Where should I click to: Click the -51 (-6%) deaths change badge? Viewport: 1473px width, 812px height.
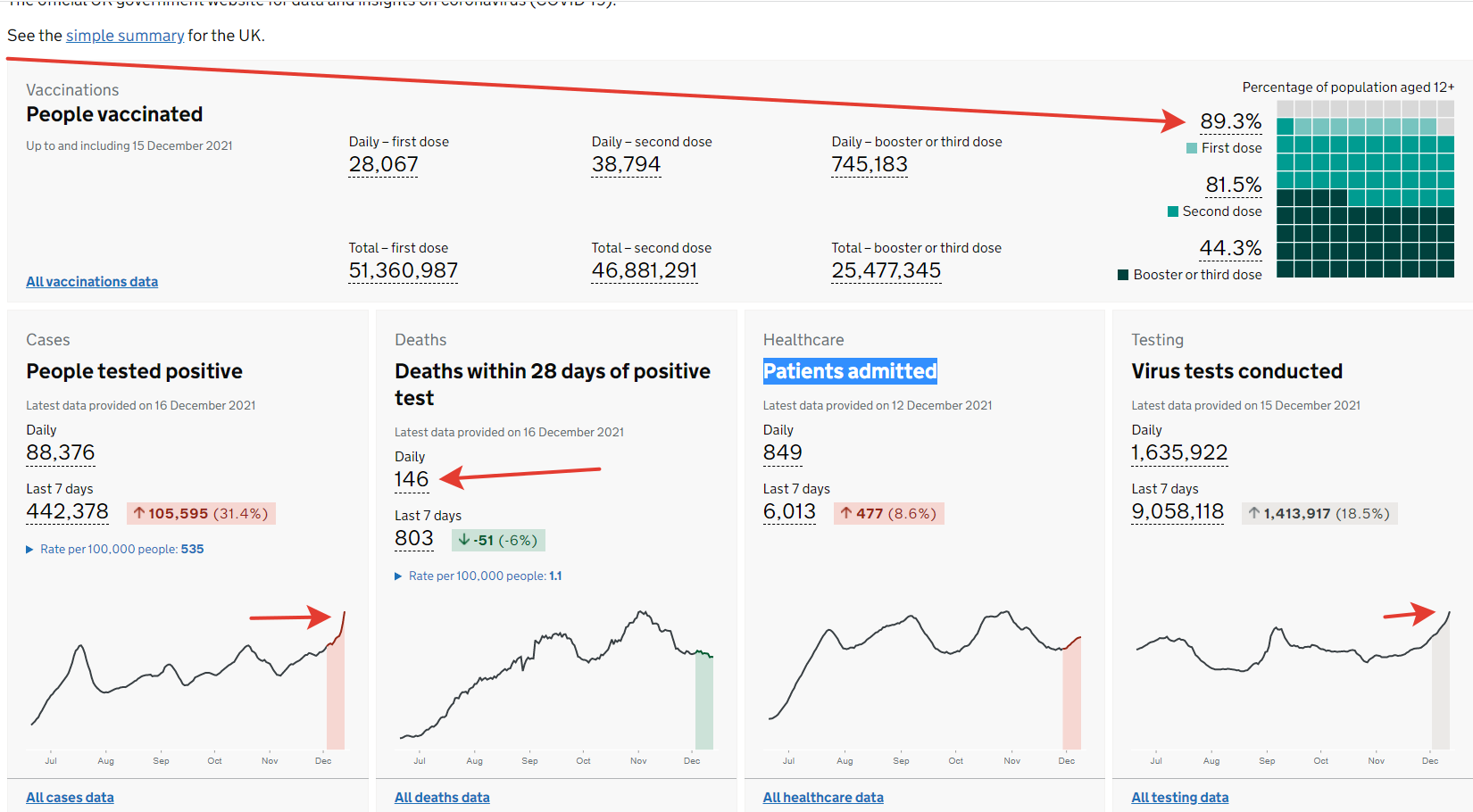pos(498,540)
